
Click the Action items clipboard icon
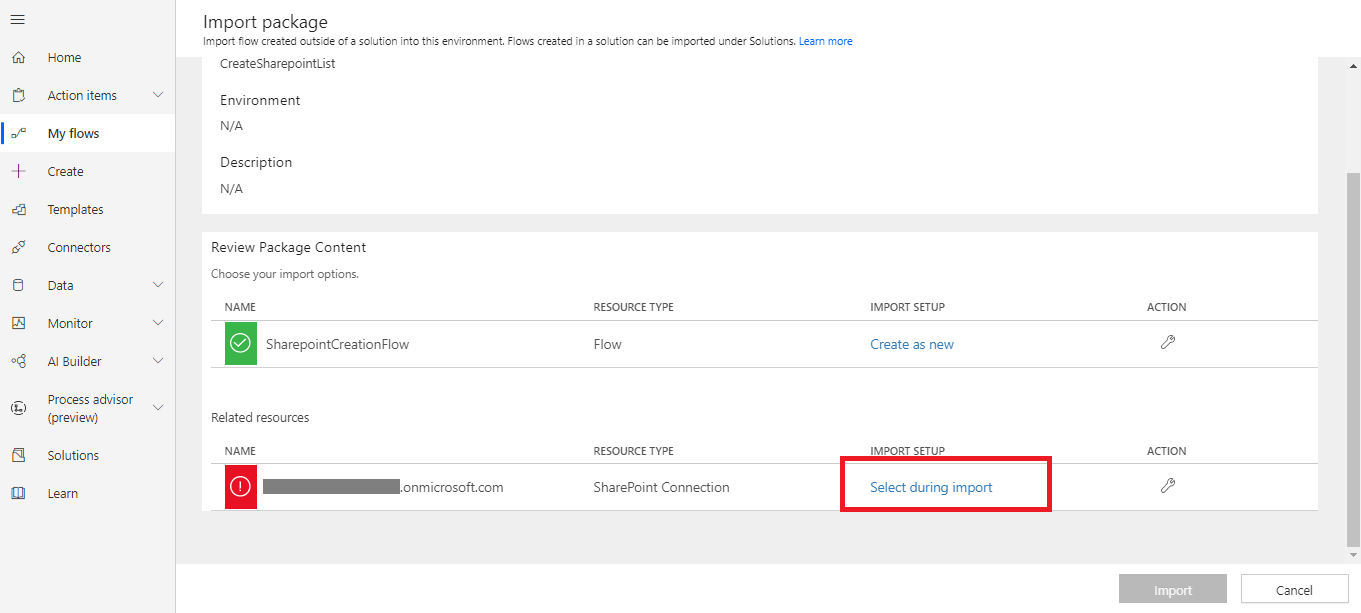pyautogui.click(x=18, y=96)
